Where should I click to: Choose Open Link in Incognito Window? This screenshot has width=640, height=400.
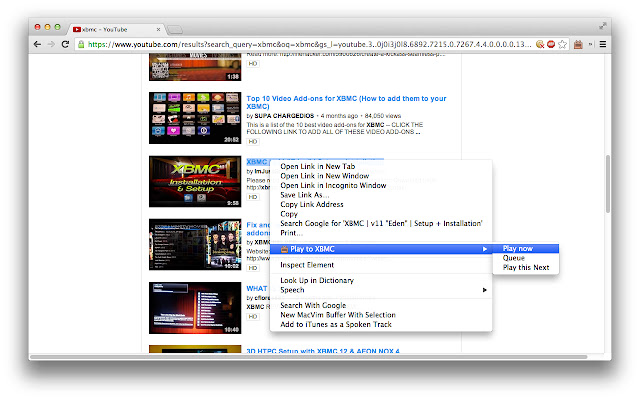(333, 185)
